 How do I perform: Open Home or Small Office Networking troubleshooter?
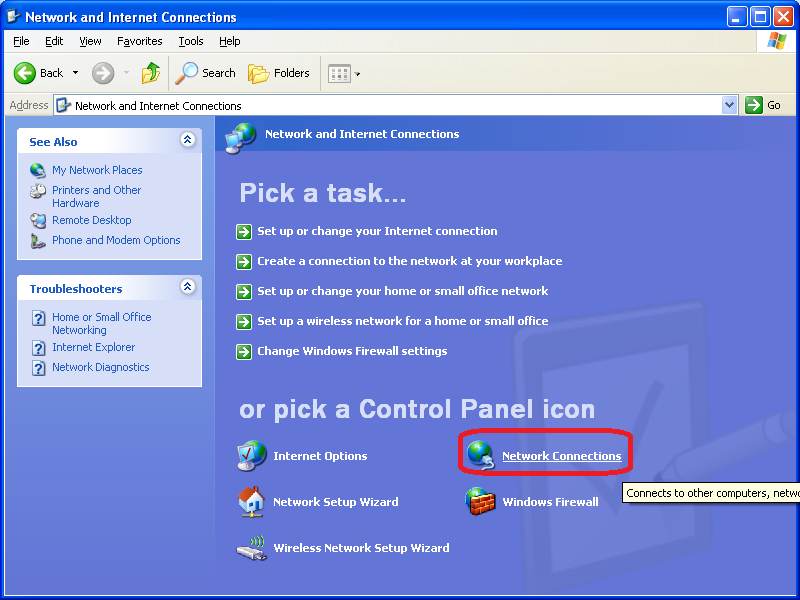pos(102,323)
